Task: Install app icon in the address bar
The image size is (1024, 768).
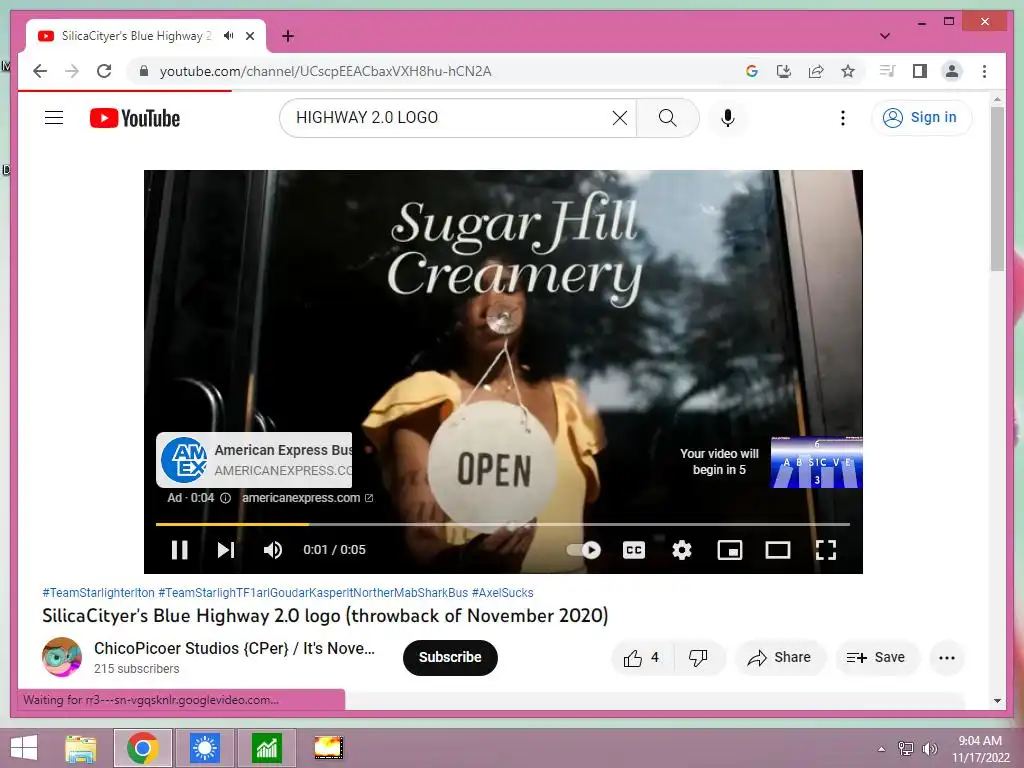Action: coord(784,71)
